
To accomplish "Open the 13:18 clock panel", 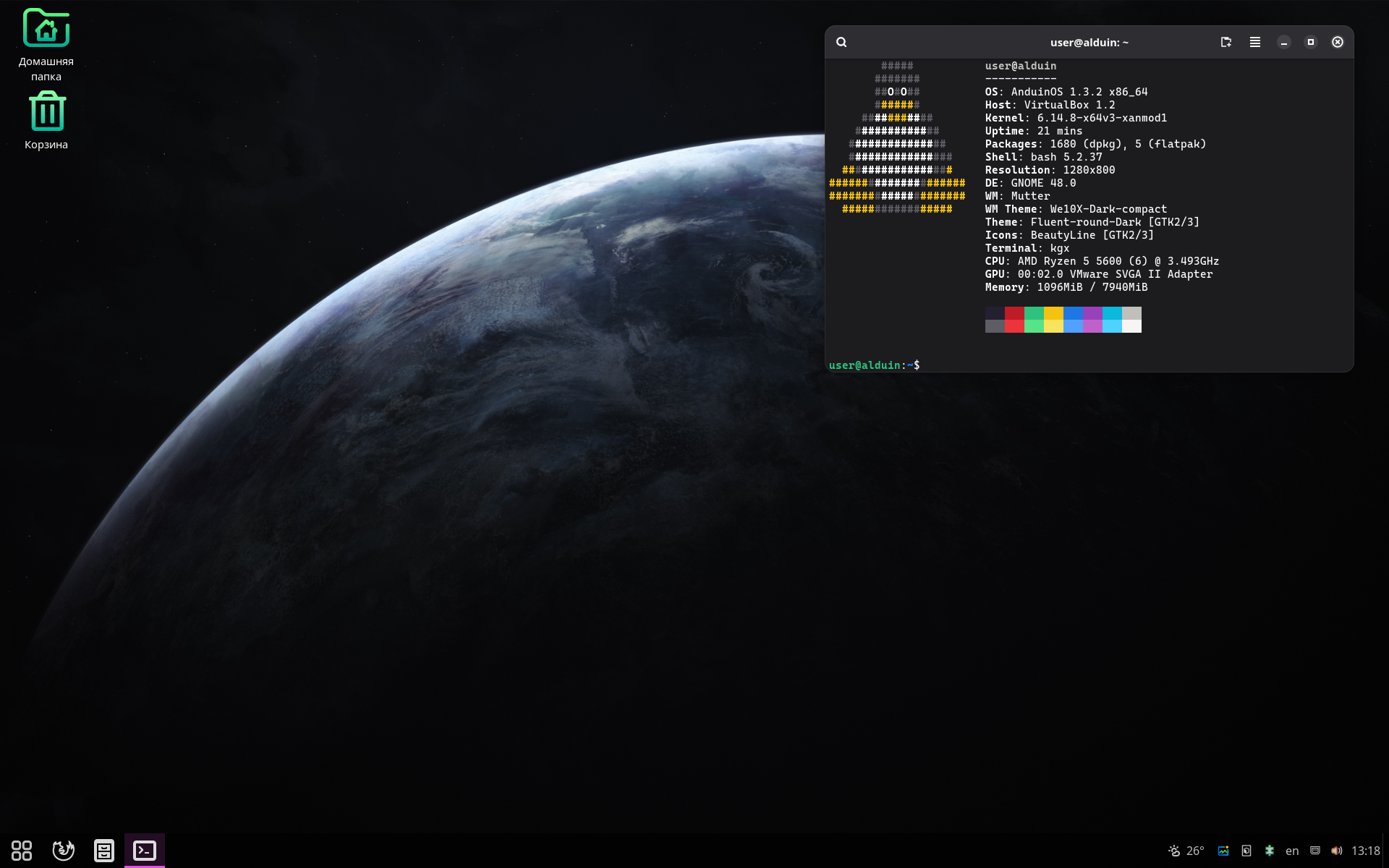I will point(1365,851).
